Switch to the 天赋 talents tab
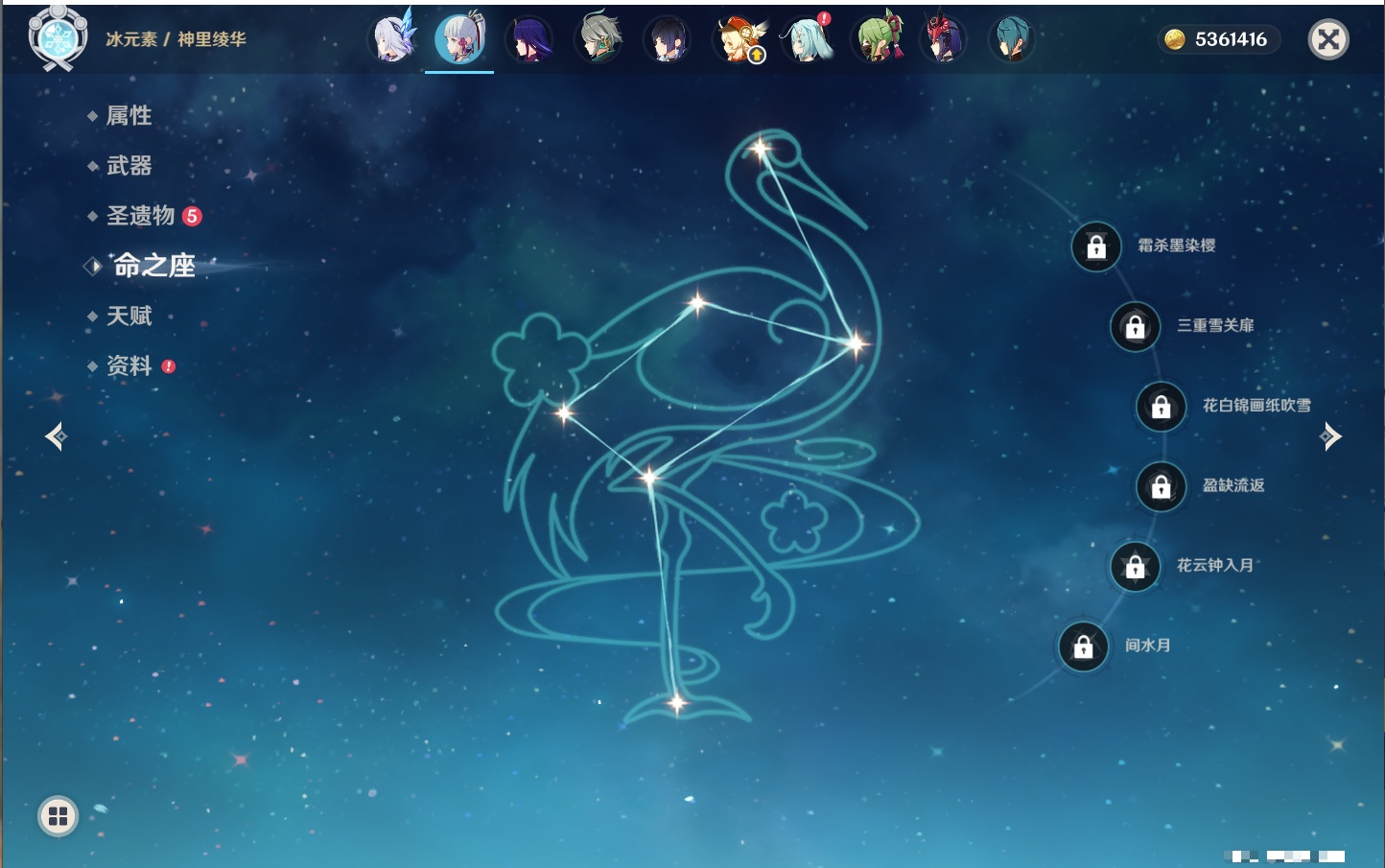The image size is (1385, 868). point(129,316)
